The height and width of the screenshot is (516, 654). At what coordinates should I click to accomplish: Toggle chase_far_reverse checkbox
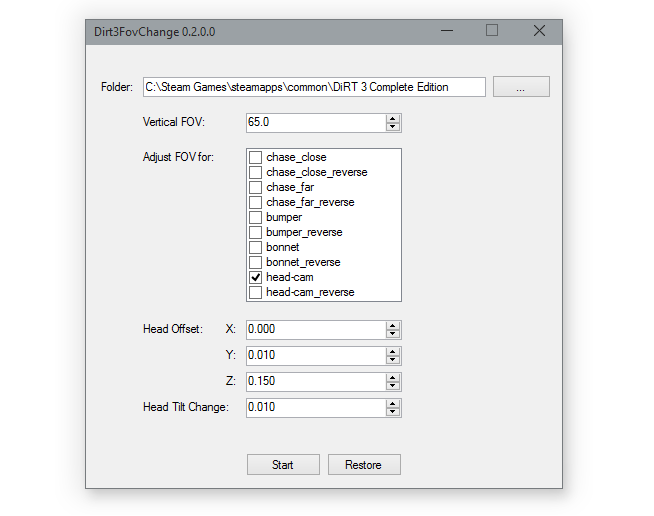(255, 202)
